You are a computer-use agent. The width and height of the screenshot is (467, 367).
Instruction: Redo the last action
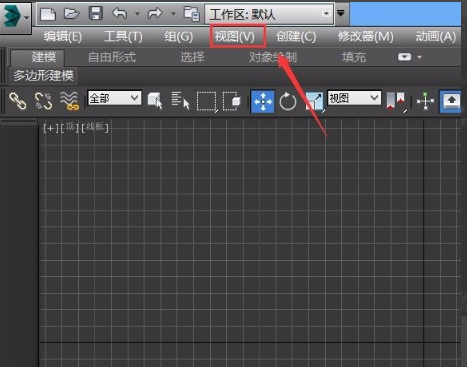coord(155,14)
